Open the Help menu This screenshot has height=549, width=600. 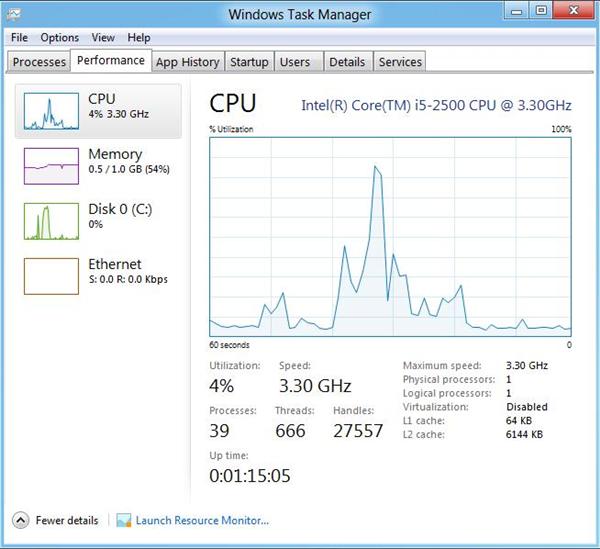139,37
